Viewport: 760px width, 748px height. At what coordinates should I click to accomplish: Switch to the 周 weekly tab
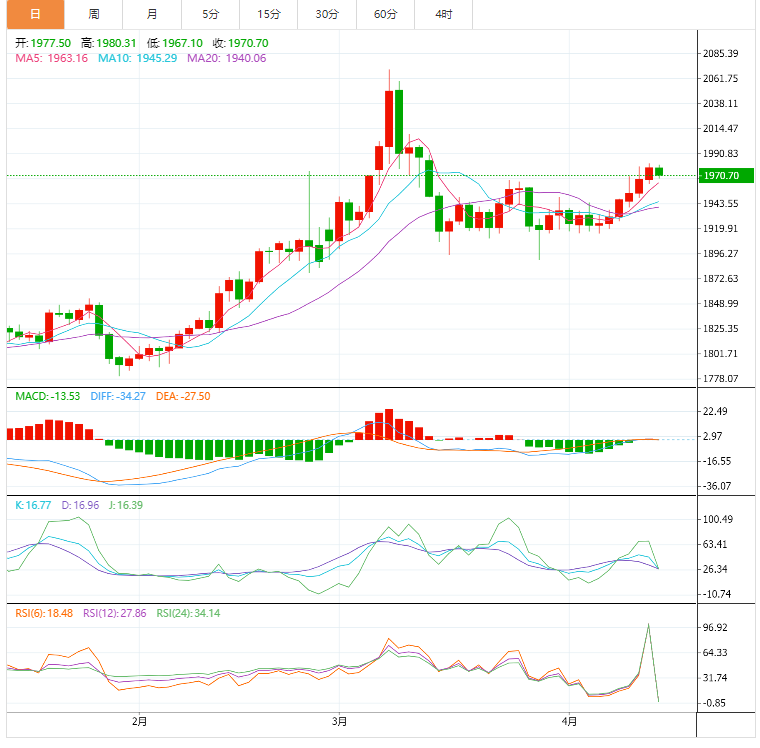point(94,15)
